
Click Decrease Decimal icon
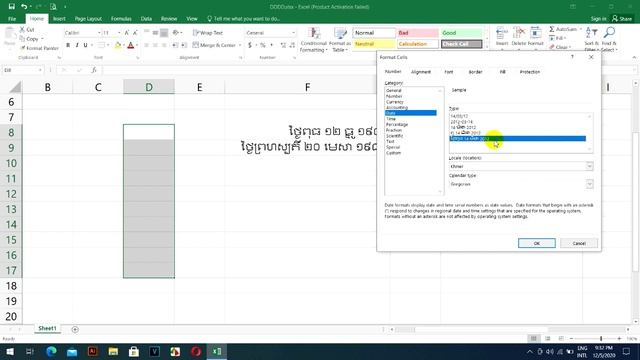pos(292,45)
